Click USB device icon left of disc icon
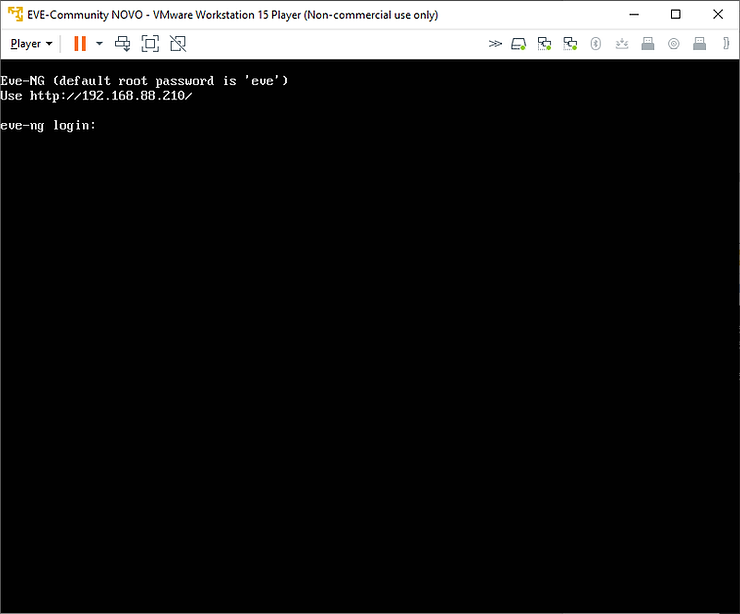This screenshot has width=740, height=614. point(648,44)
